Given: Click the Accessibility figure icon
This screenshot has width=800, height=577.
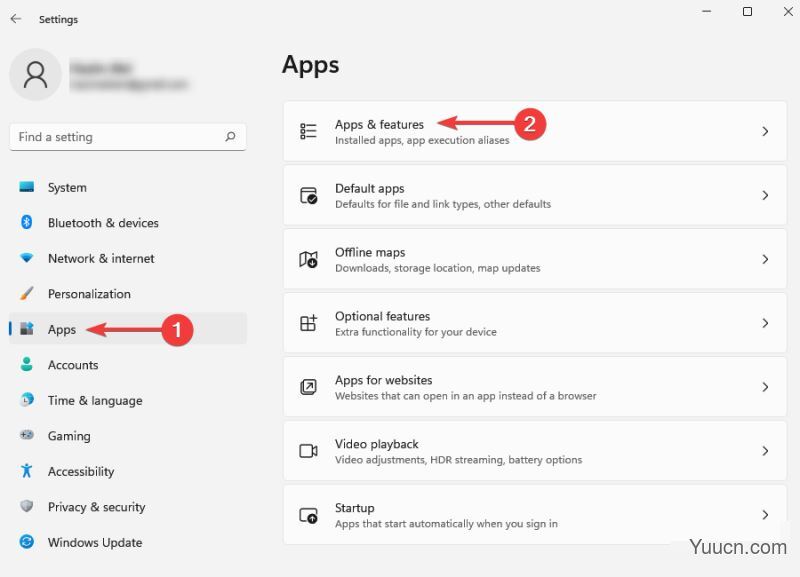Looking at the screenshot, I should [27, 470].
